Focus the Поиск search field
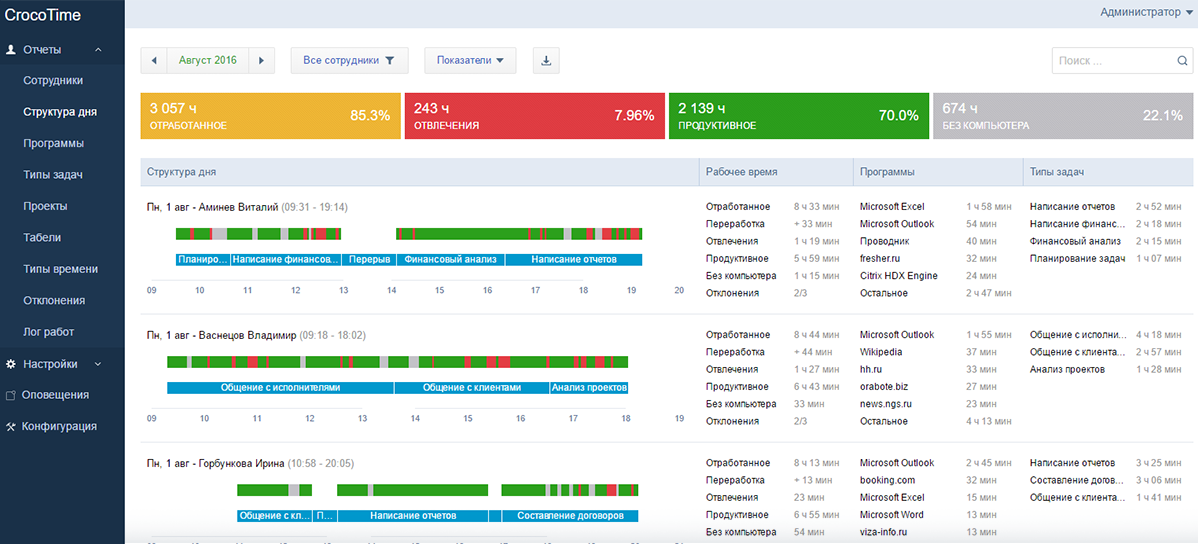The width and height of the screenshot is (1198, 544). pos(1112,61)
